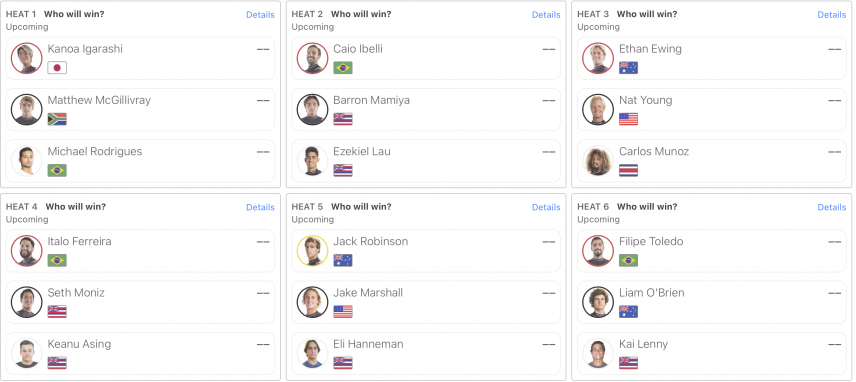856x382 pixels.
Task: Click the Australia flag under Ethan Ewing
Action: tap(628, 68)
